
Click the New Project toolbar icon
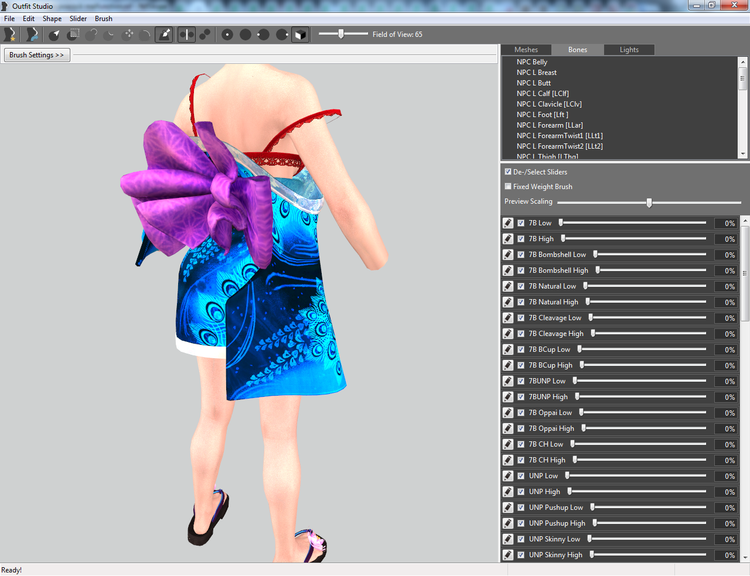click(10, 34)
